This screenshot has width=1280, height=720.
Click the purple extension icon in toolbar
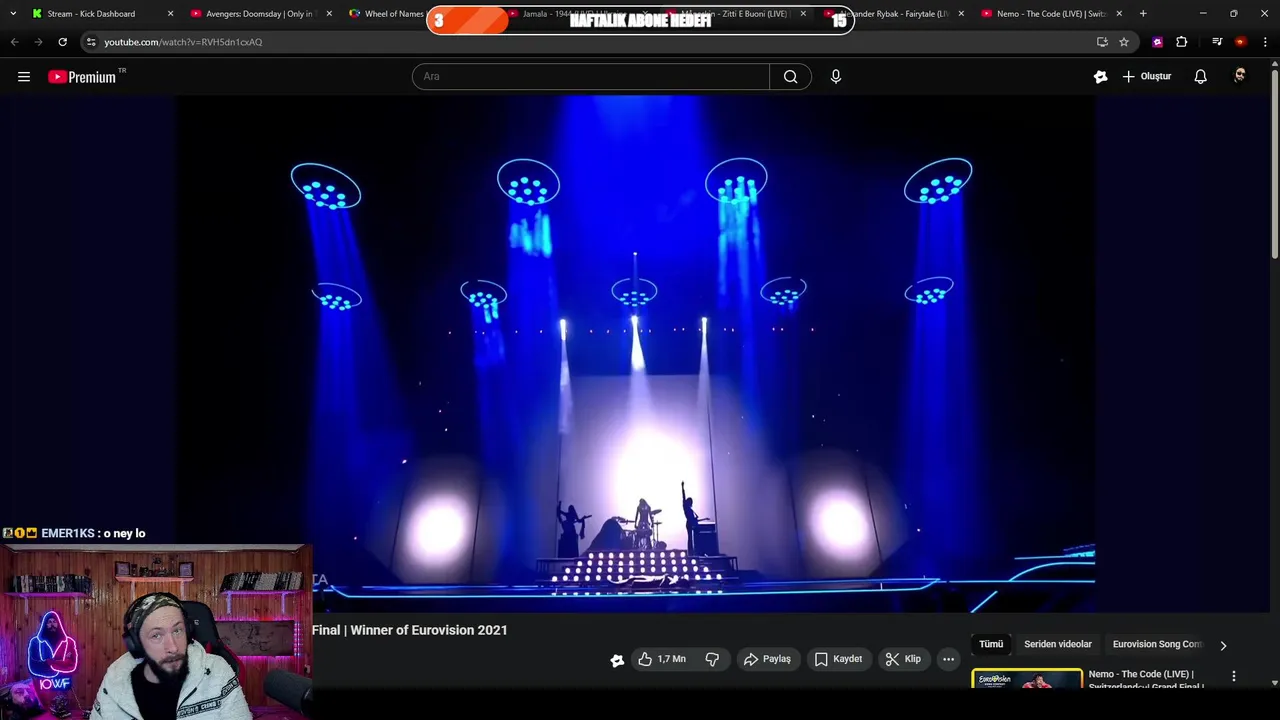point(1157,42)
